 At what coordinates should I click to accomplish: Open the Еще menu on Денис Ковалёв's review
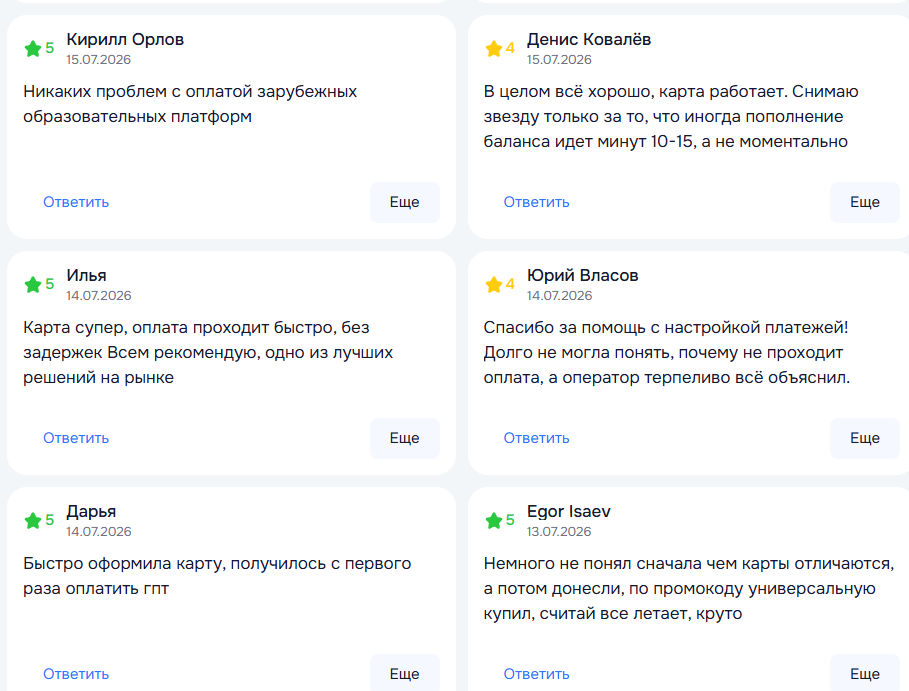[865, 202]
